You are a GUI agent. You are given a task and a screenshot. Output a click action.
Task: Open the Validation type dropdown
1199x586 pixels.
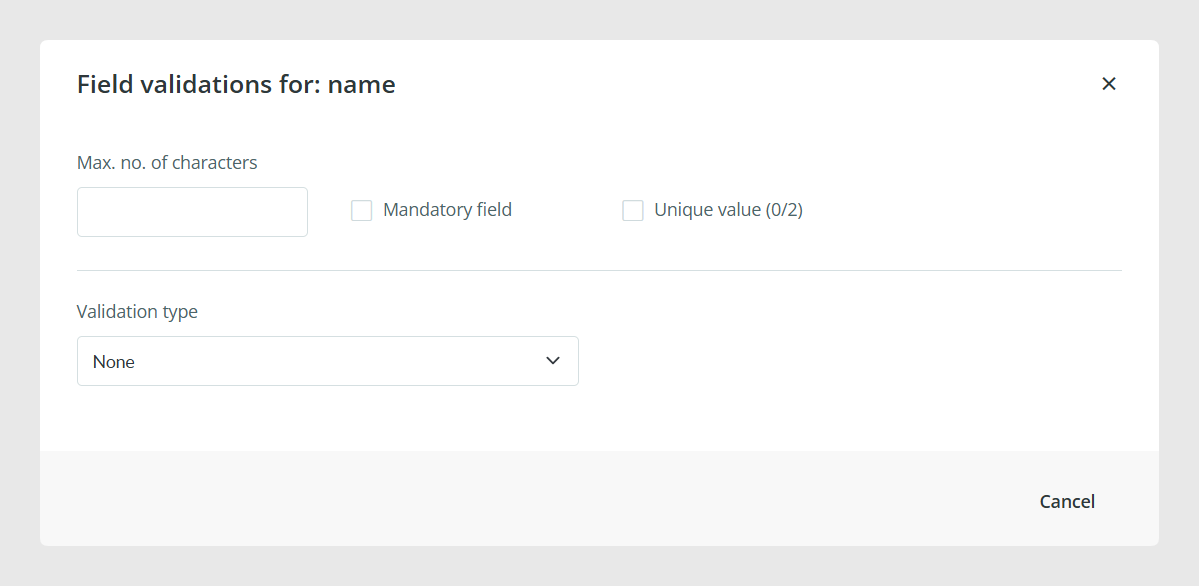click(327, 361)
